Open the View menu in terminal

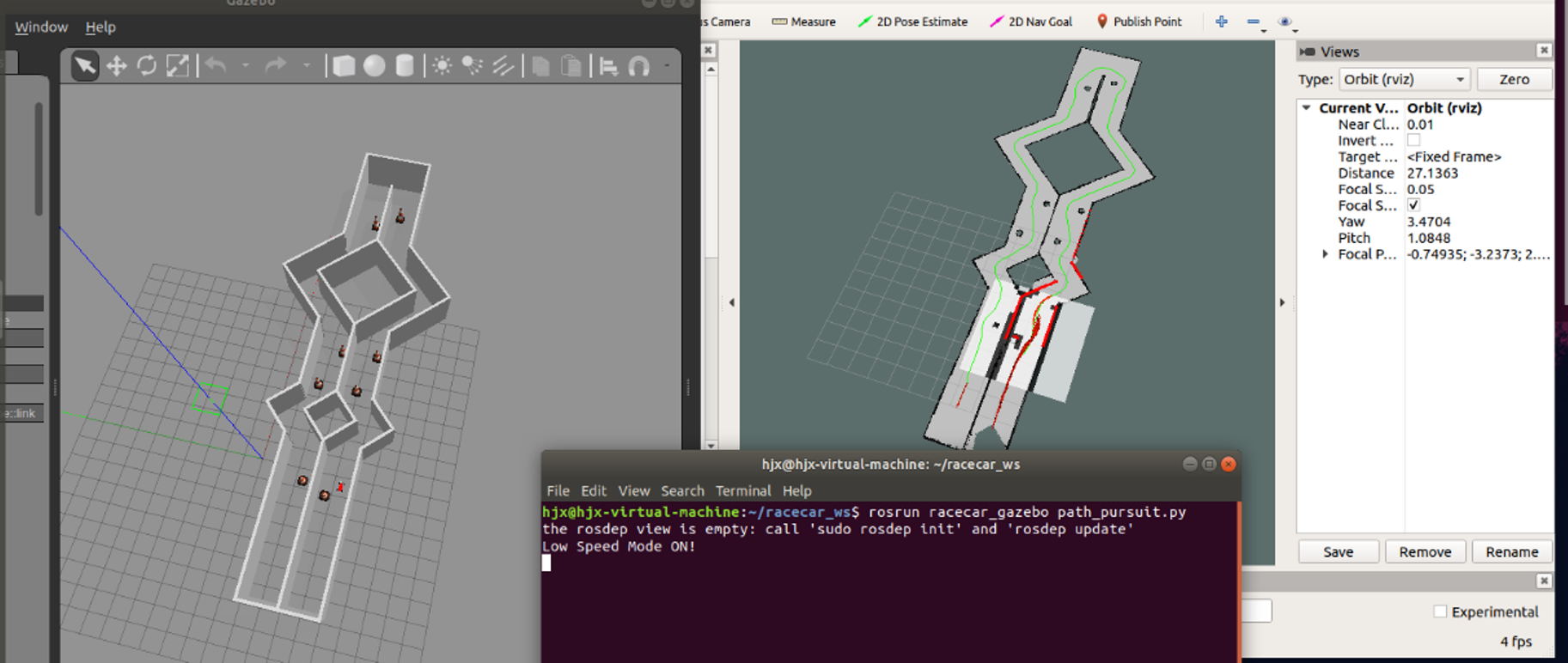(633, 490)
